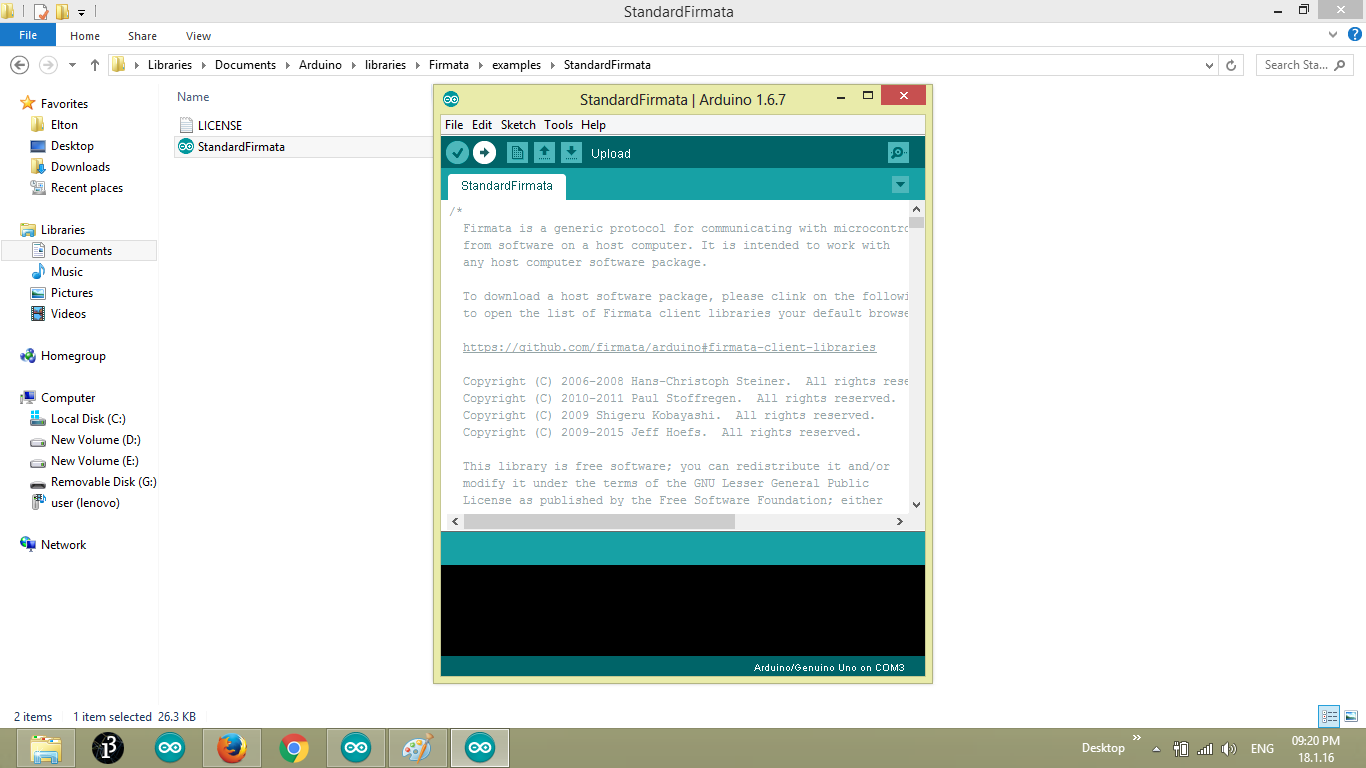
Task: Click the Verify checkmark button in Arduino
Action: 457,153
